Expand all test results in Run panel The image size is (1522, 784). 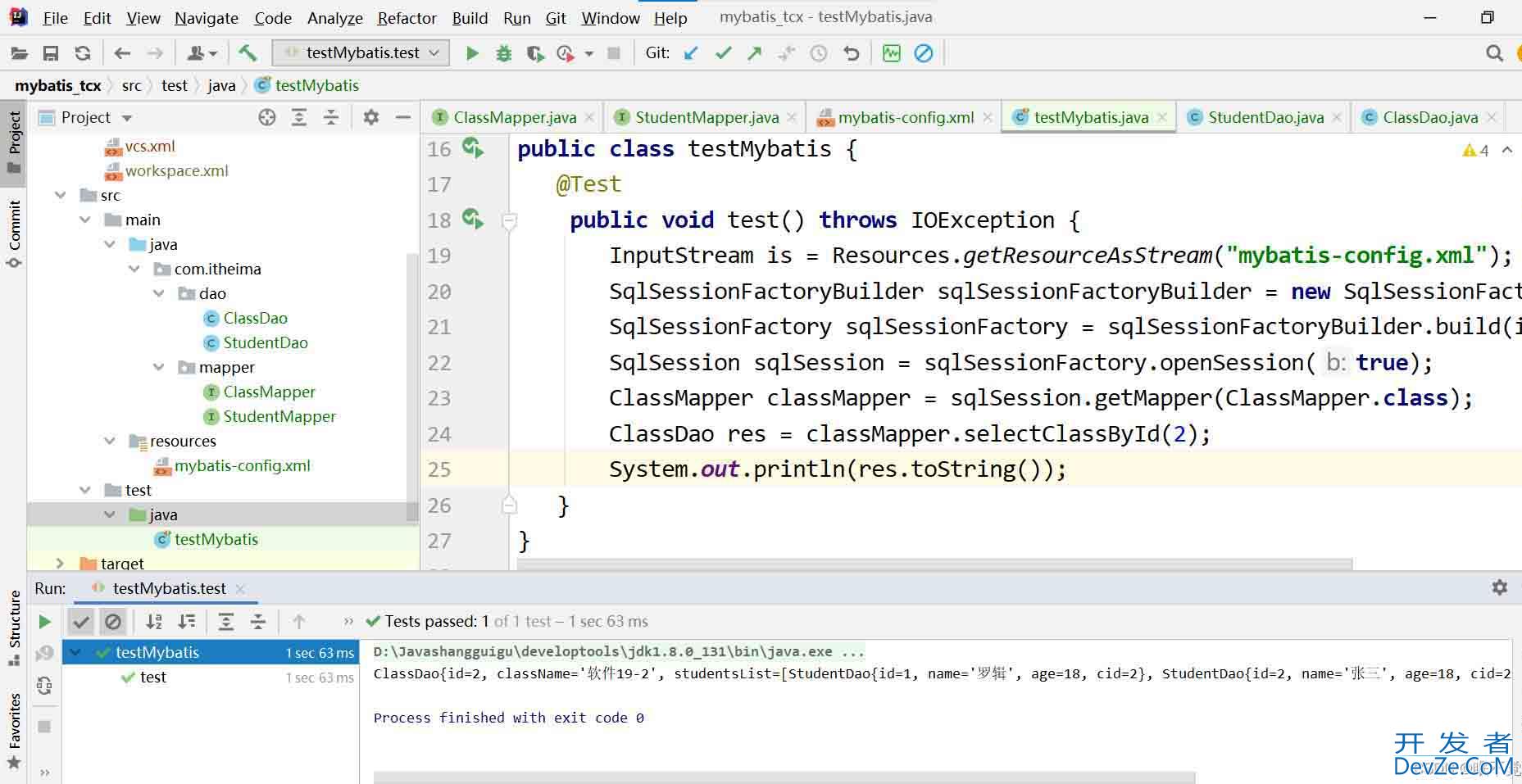click(x=226, y=622)
